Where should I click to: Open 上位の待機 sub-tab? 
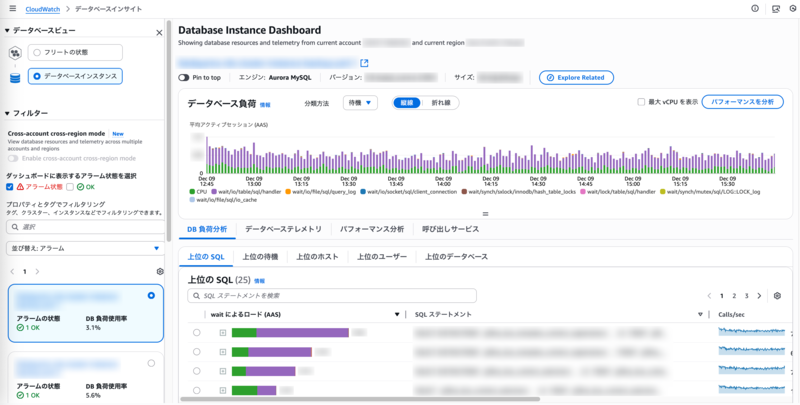pos(260,257)
